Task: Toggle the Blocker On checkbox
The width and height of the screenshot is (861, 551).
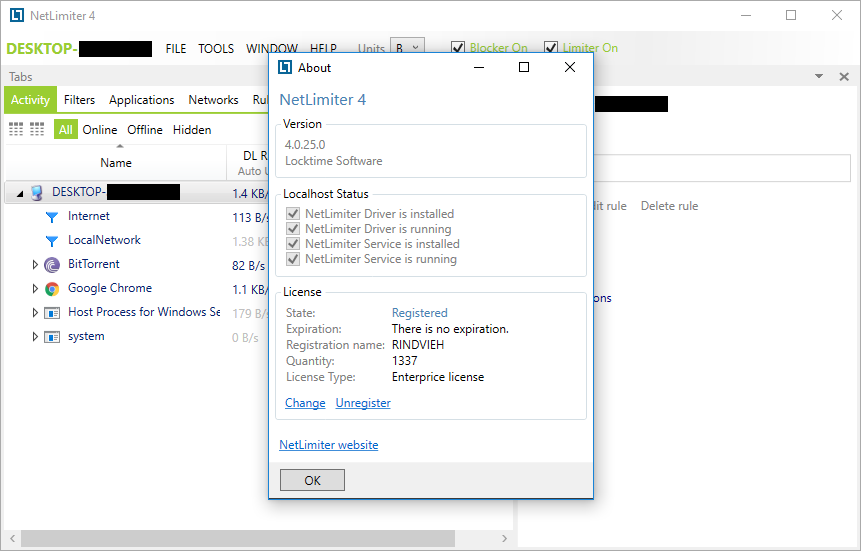Action: pyautogui.click(x=458, y=48)
